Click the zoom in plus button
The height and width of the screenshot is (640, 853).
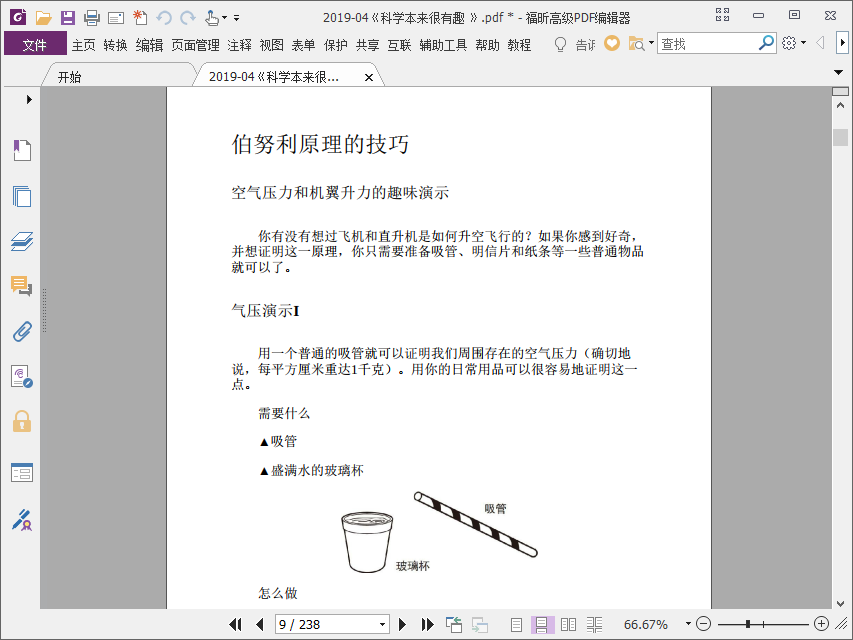click(821, 624)
